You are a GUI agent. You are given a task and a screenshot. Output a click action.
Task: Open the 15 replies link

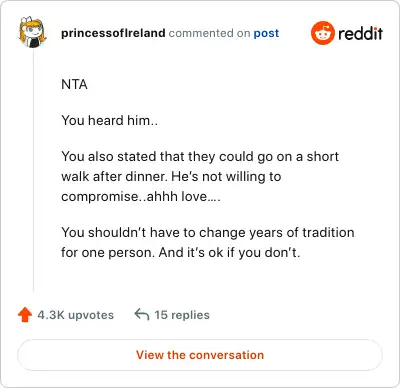[182, 315]
